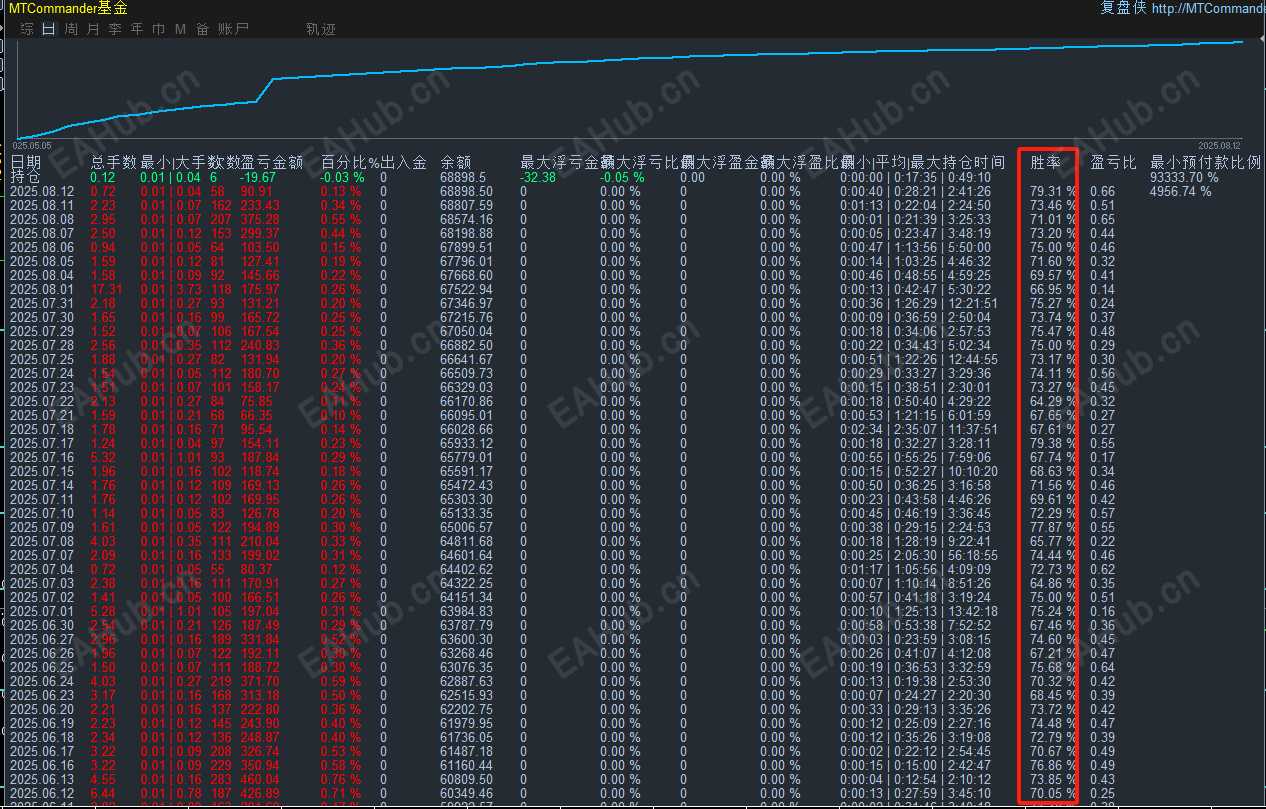This screenshot has width=1266, height=809.
Task: Click the profit value 375.28
Action: tap(261, 219)
